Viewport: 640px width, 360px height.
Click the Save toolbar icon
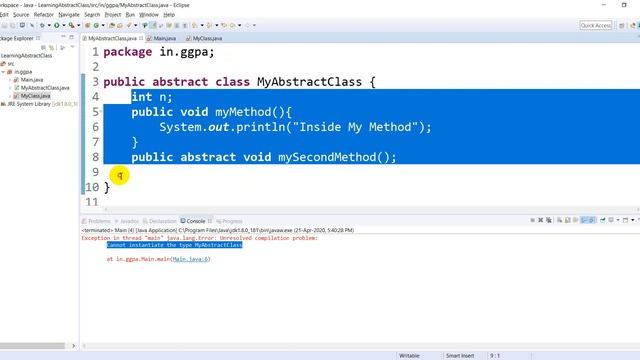point(4,25)
